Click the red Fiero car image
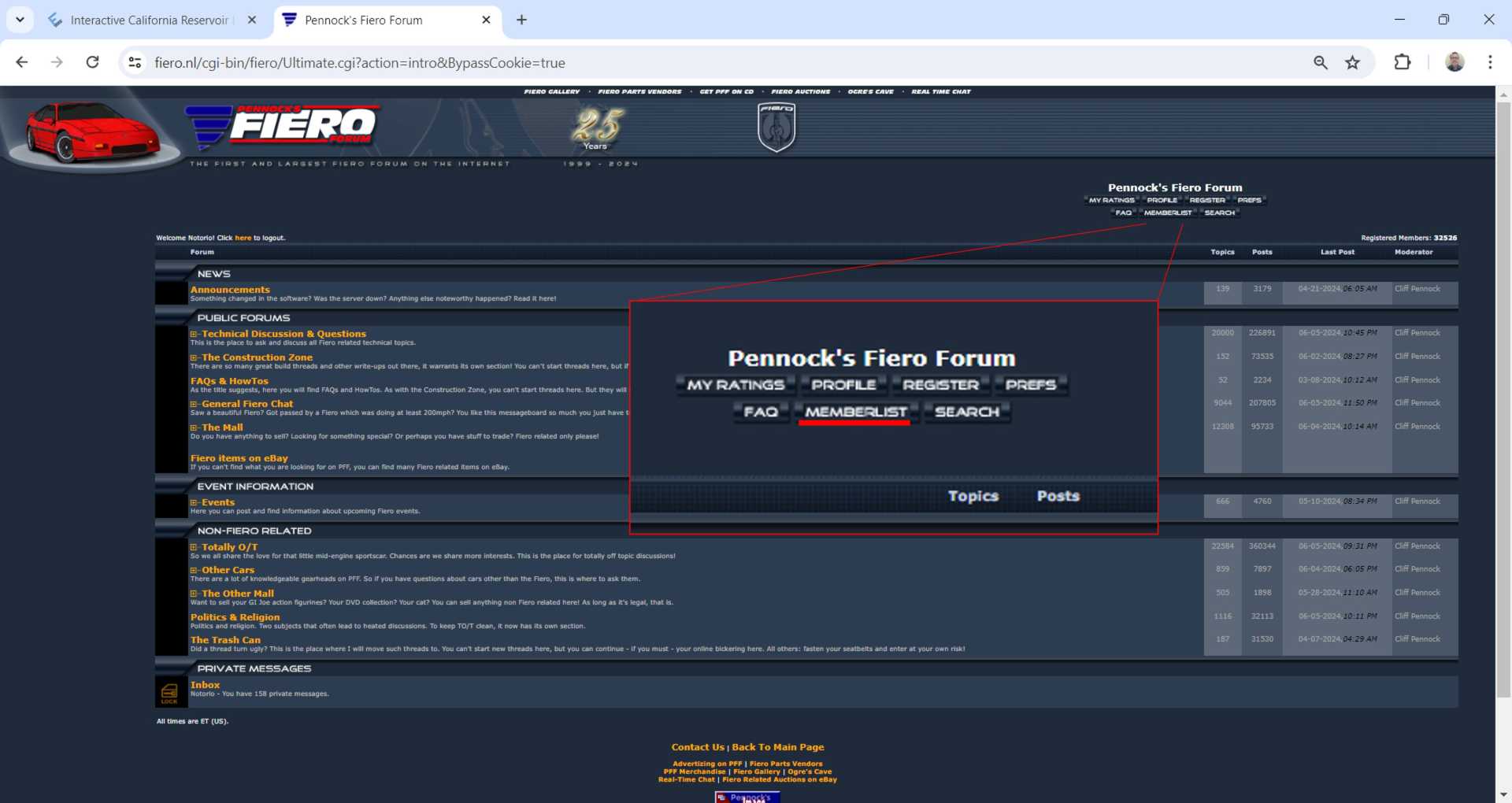This screenshot has height=803, width=1512. coord(92,131)
